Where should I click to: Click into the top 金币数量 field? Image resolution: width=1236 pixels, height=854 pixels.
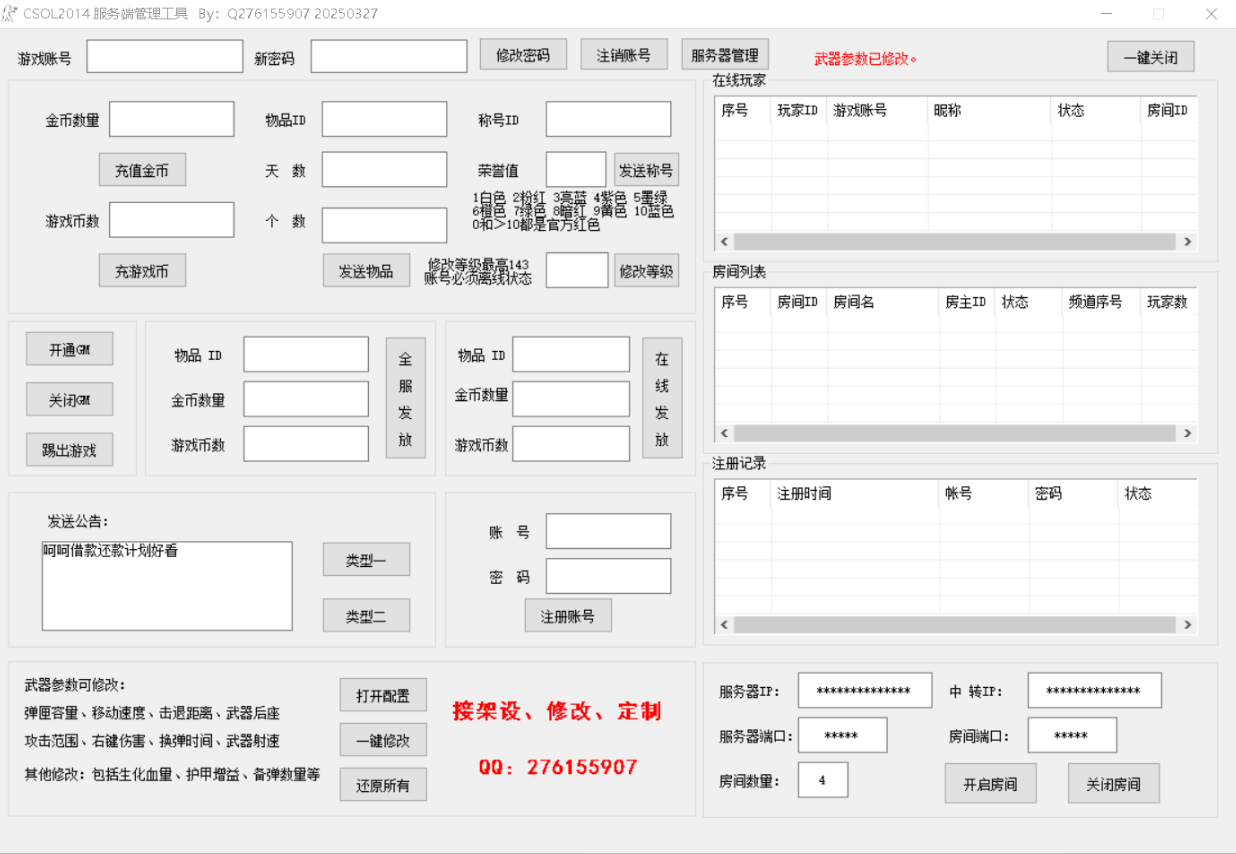tap(172, 119)
